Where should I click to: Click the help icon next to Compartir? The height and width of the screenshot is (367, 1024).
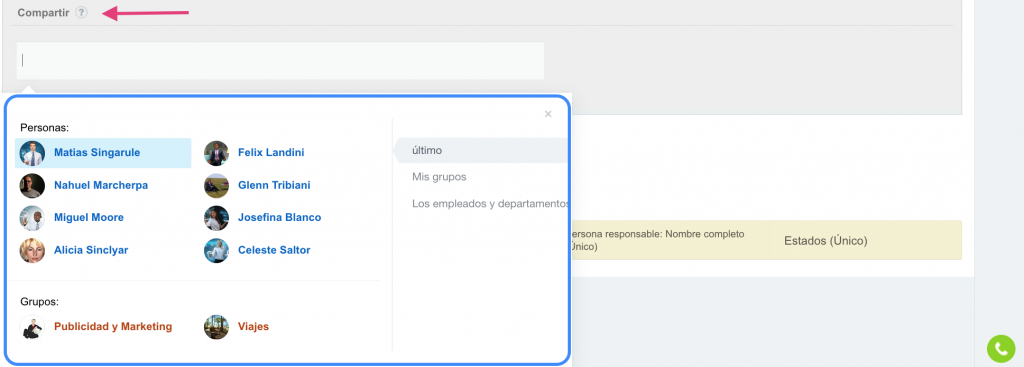(x=81, y=12)
